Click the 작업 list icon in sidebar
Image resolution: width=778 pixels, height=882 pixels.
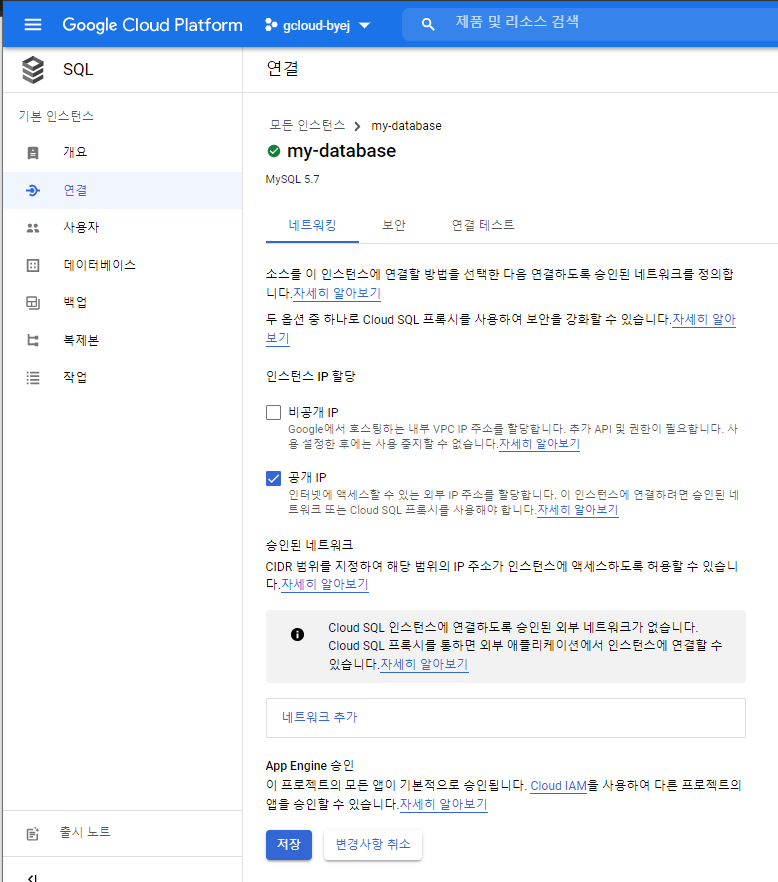(x=33, y=378)
